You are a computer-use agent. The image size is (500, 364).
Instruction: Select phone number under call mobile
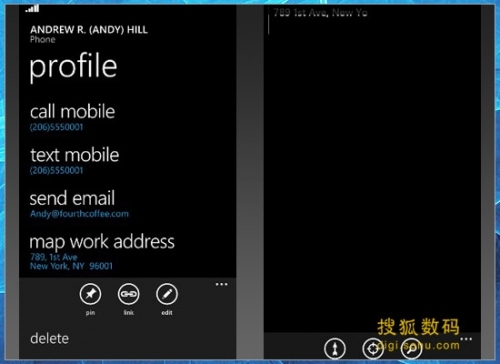click(x=56, y=127)
